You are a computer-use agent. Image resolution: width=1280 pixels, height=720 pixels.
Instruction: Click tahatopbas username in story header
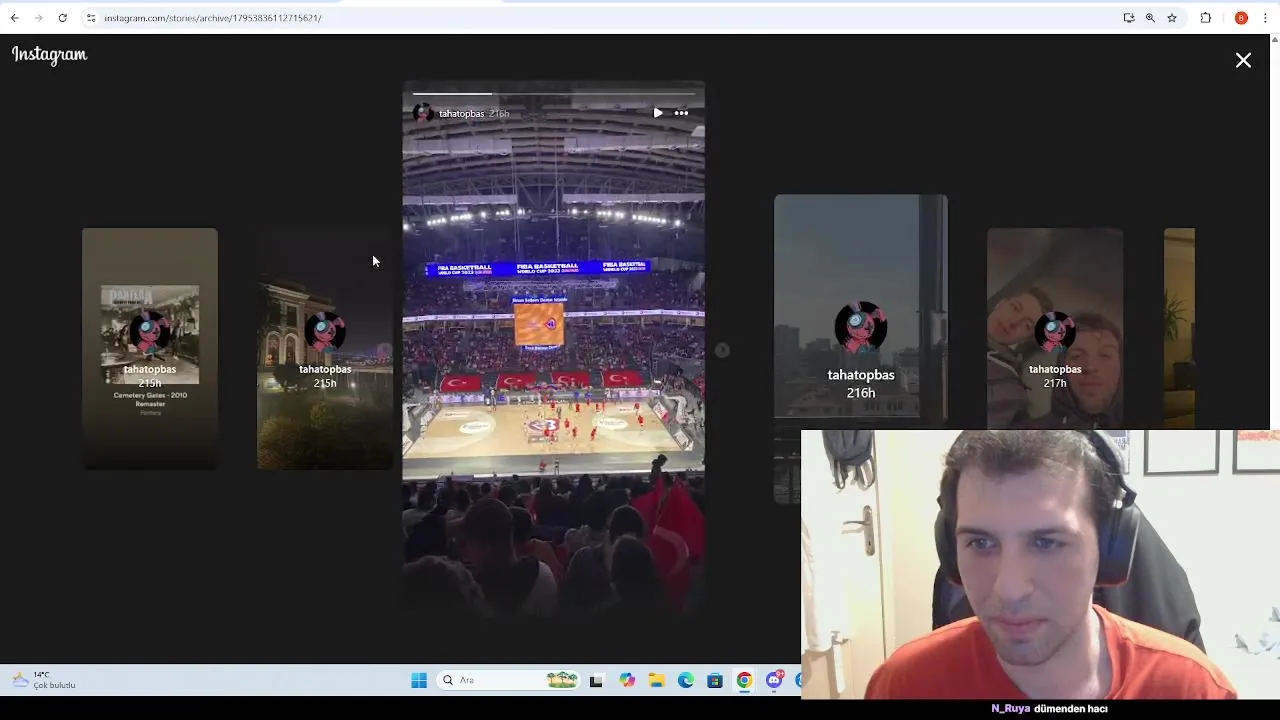point(461,114)
